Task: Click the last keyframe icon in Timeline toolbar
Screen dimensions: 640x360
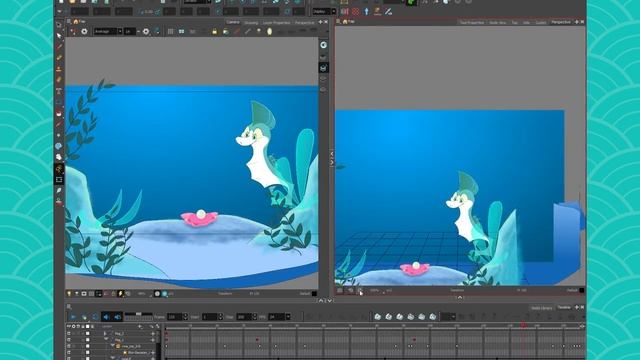Action: pyautogui.click(x=433, y=317)
